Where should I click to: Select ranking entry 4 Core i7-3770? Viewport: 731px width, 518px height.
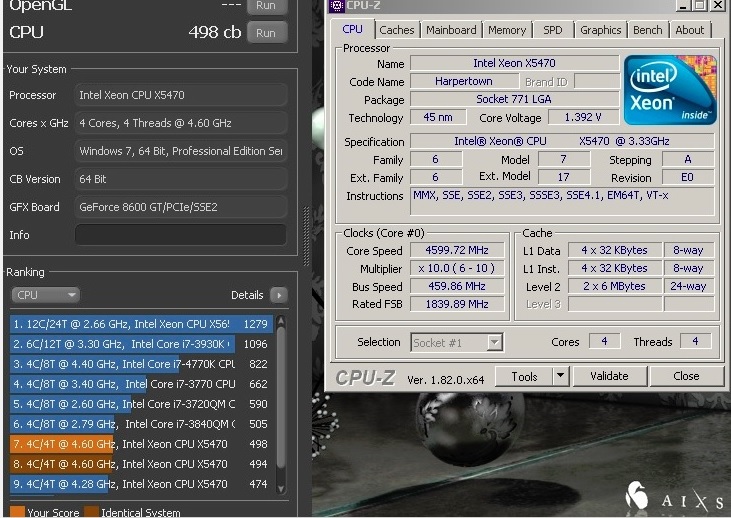[141, 384]
